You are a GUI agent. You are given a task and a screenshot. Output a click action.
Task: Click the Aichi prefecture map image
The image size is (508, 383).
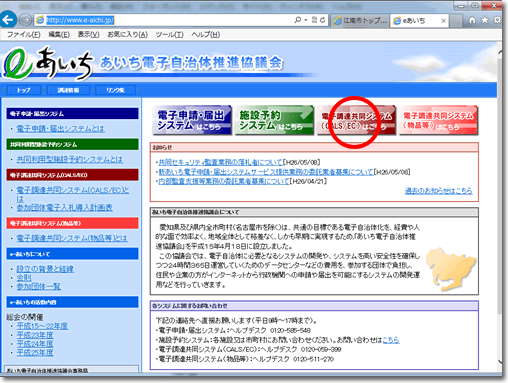(451, 269)
